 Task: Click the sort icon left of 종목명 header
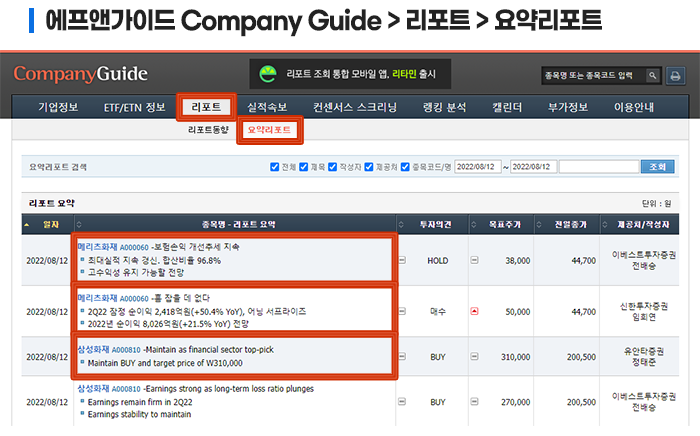tap(77, 224)
